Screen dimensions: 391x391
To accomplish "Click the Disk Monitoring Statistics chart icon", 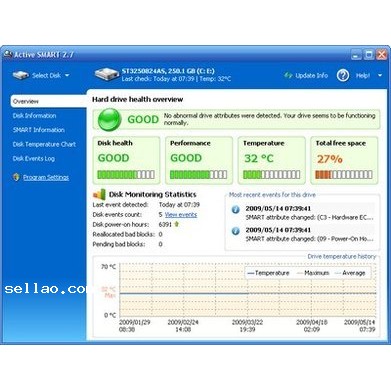I will pos(99,194).
